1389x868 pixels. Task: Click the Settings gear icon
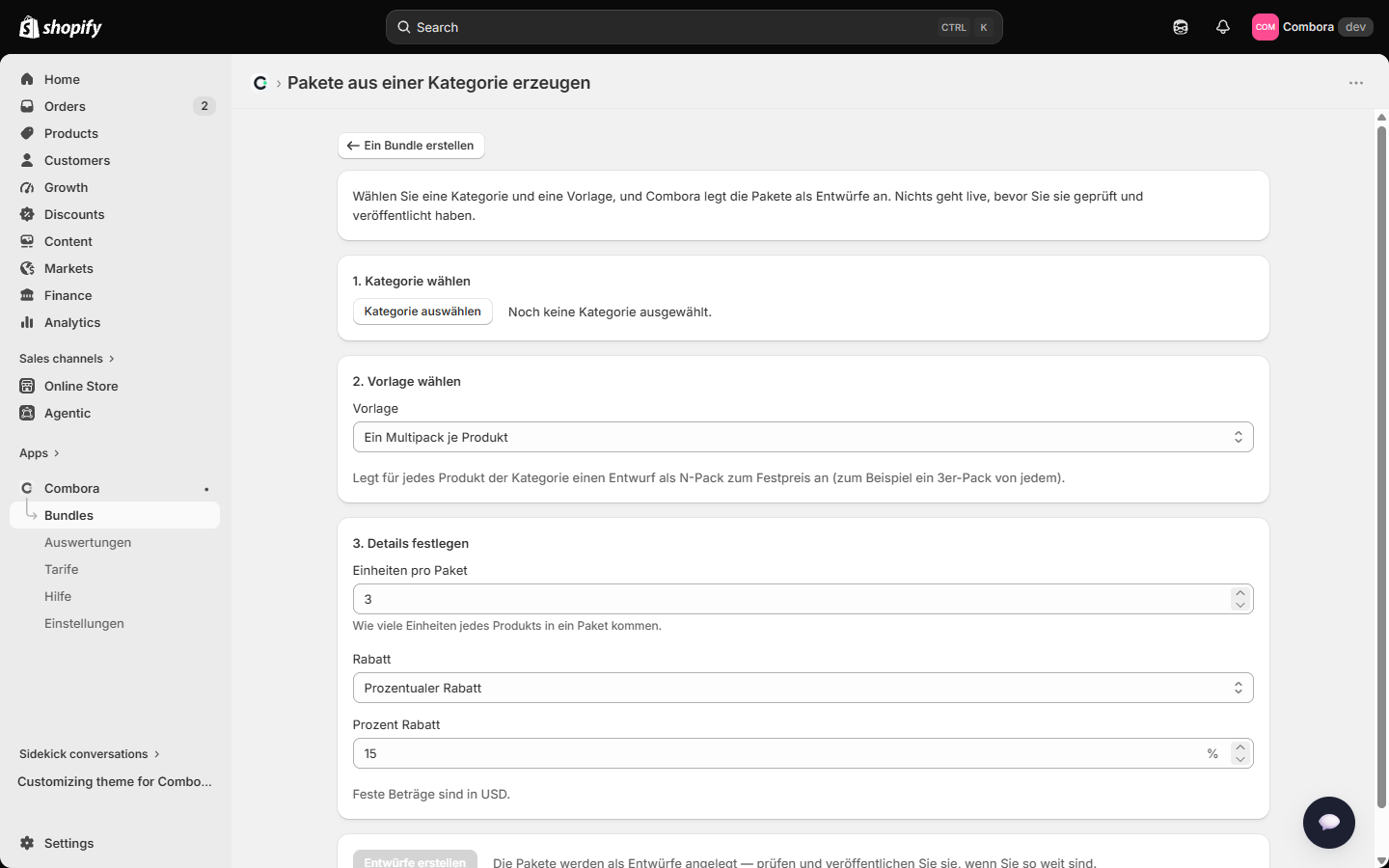(x=27, y=843)
